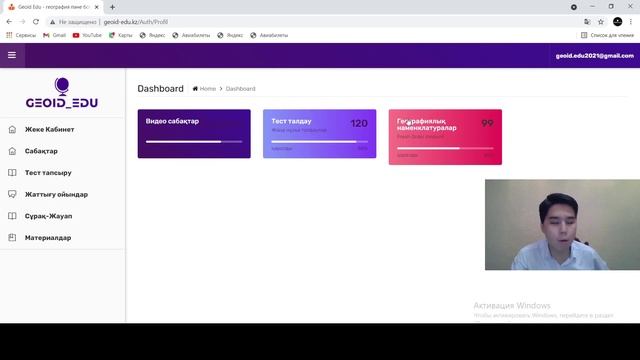Click the not-secure warning icon
The image size is (640, 360).
pyautogui.click(x=52, y=22)
